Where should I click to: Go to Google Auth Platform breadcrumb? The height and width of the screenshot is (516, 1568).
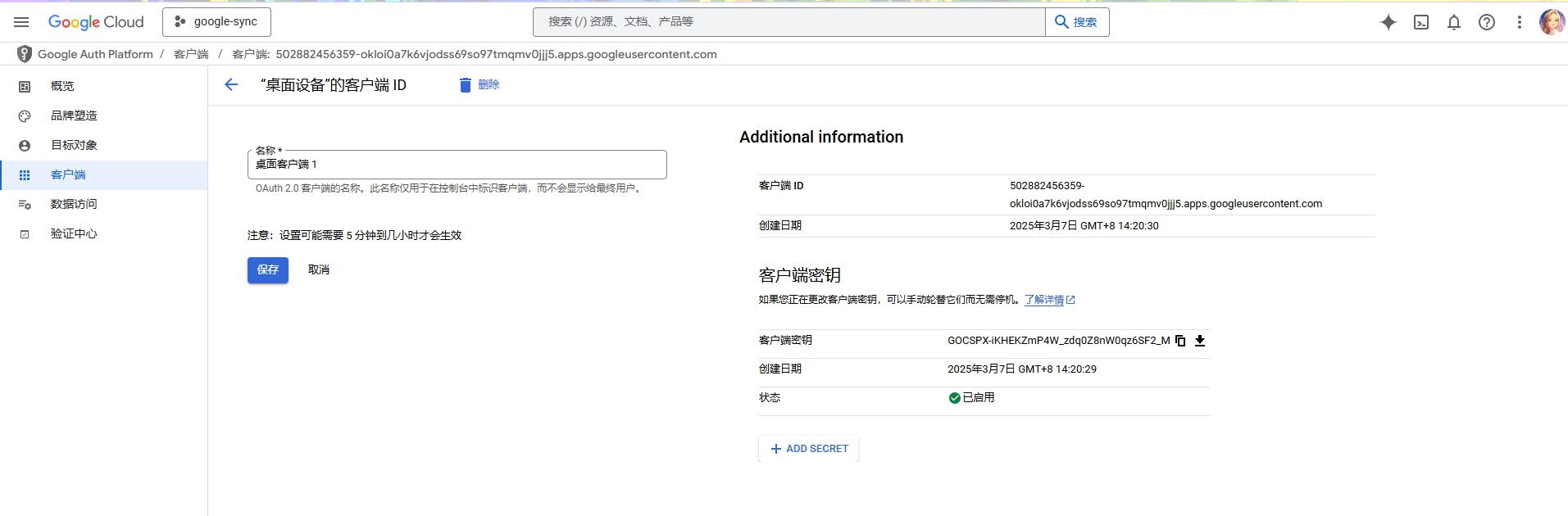pos(95,54)
